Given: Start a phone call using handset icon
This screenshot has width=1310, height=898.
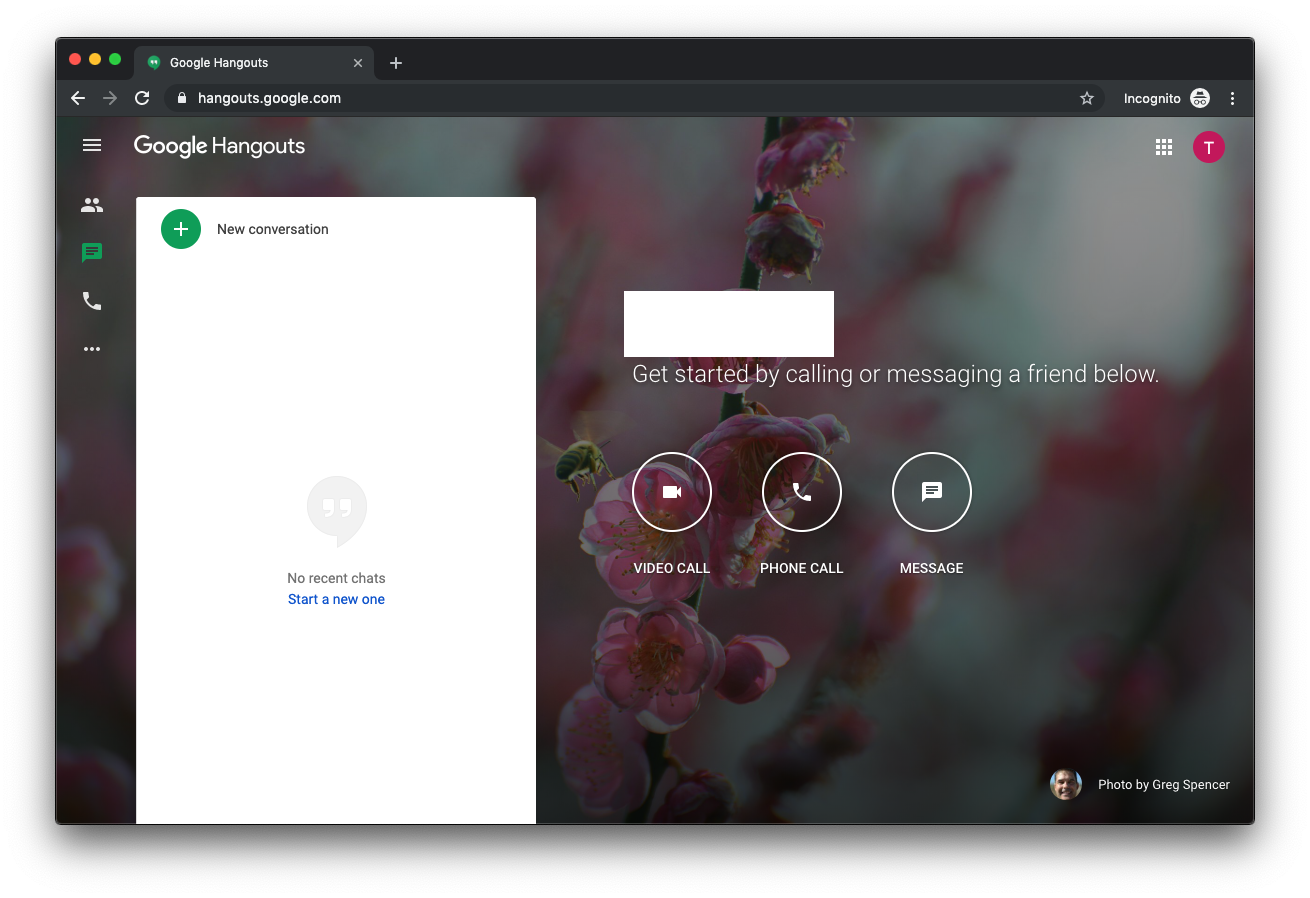Looking at the screenshot, I should 802,492.
